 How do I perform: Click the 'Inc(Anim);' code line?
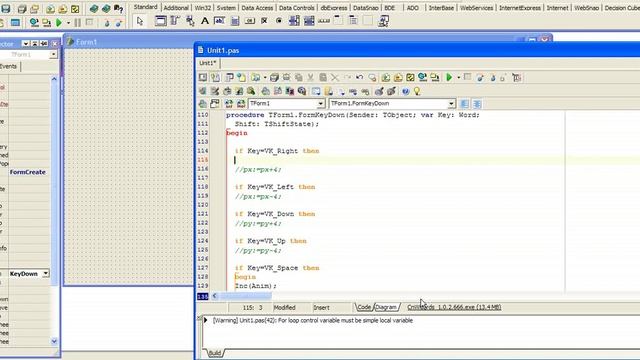pos(256,286)
